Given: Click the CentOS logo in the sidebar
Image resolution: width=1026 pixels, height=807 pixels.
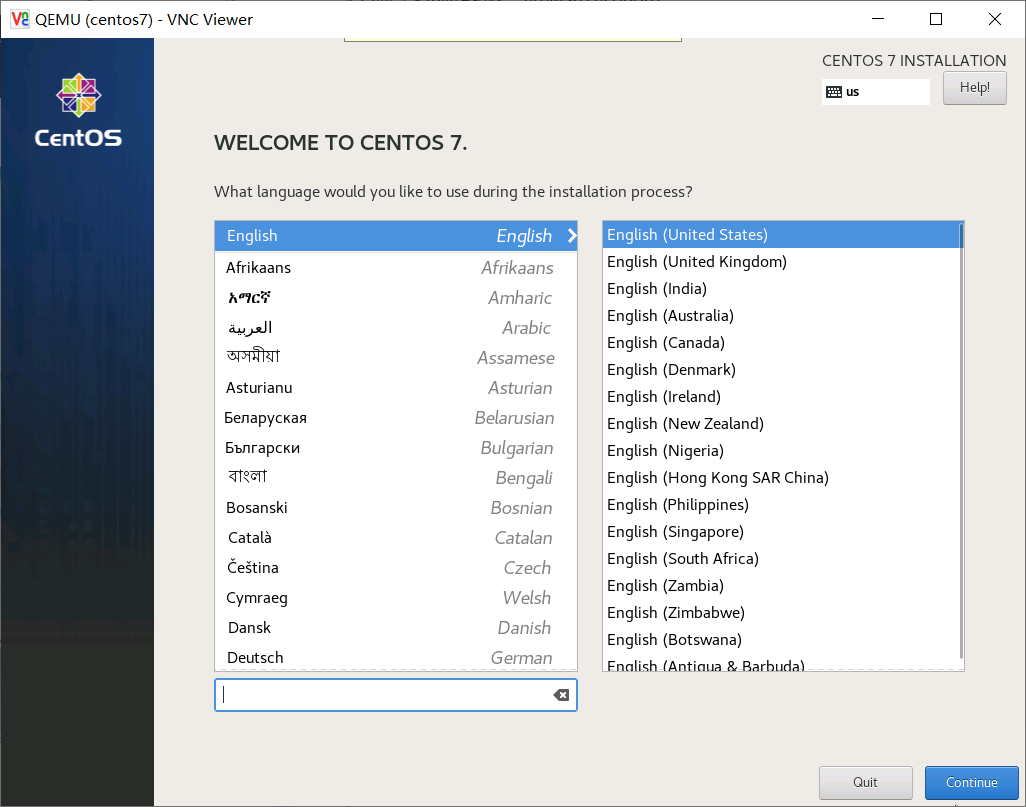Looking at the screenshot, I should tap(78, 110).
